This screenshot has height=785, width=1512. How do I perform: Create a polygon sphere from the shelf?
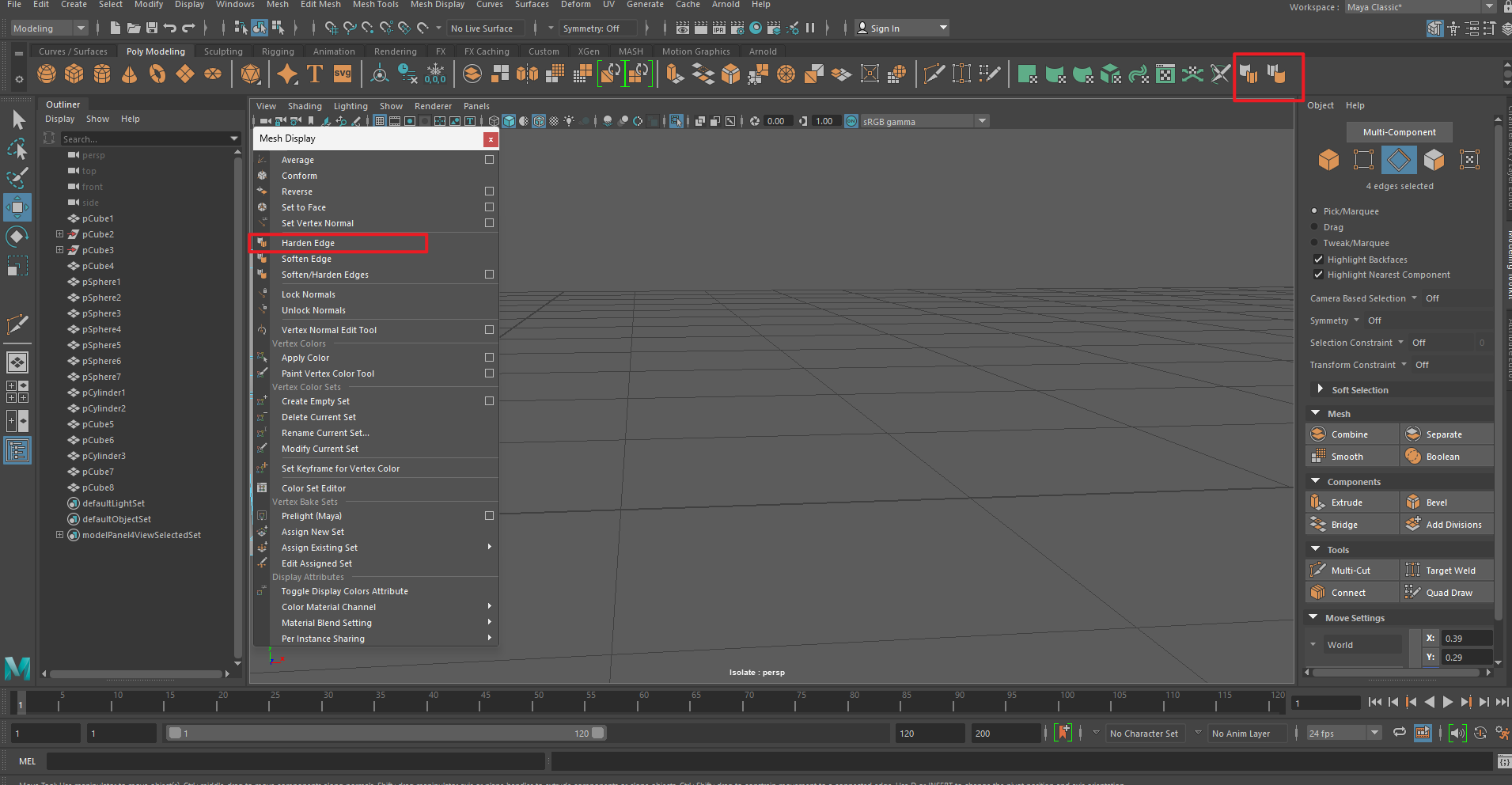(x=47, y=74)
